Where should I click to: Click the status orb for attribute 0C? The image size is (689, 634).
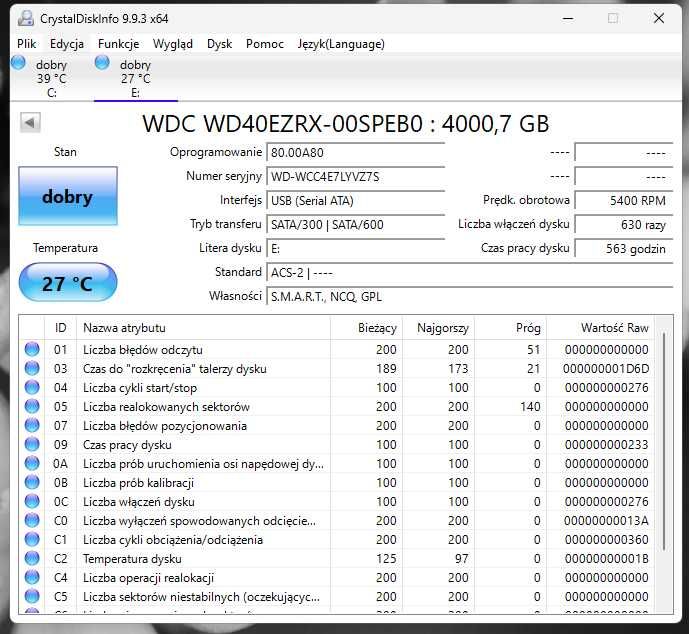tap(32, 501)
